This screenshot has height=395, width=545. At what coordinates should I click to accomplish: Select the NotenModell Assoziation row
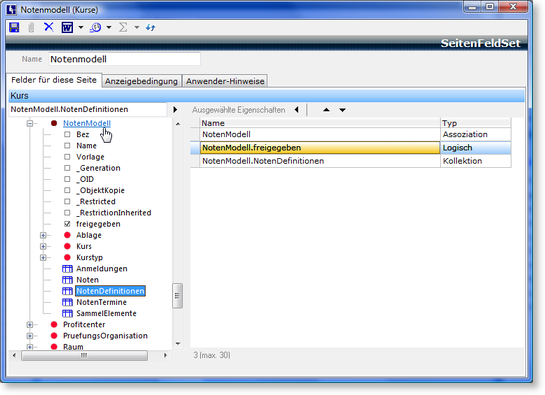351,135
